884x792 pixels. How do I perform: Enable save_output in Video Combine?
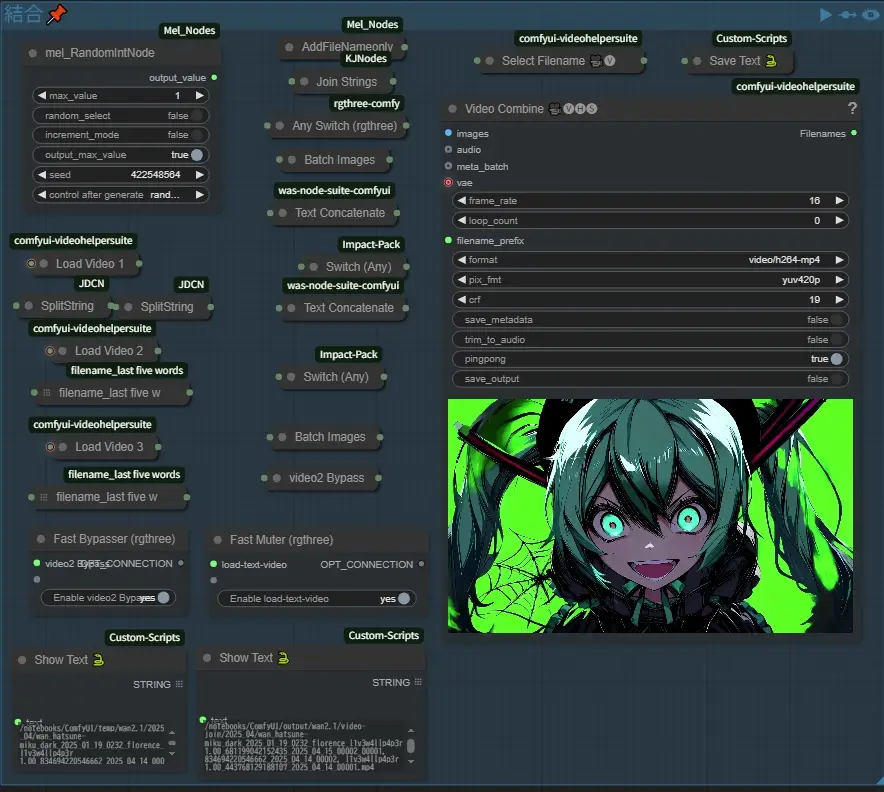coord(837,379)
